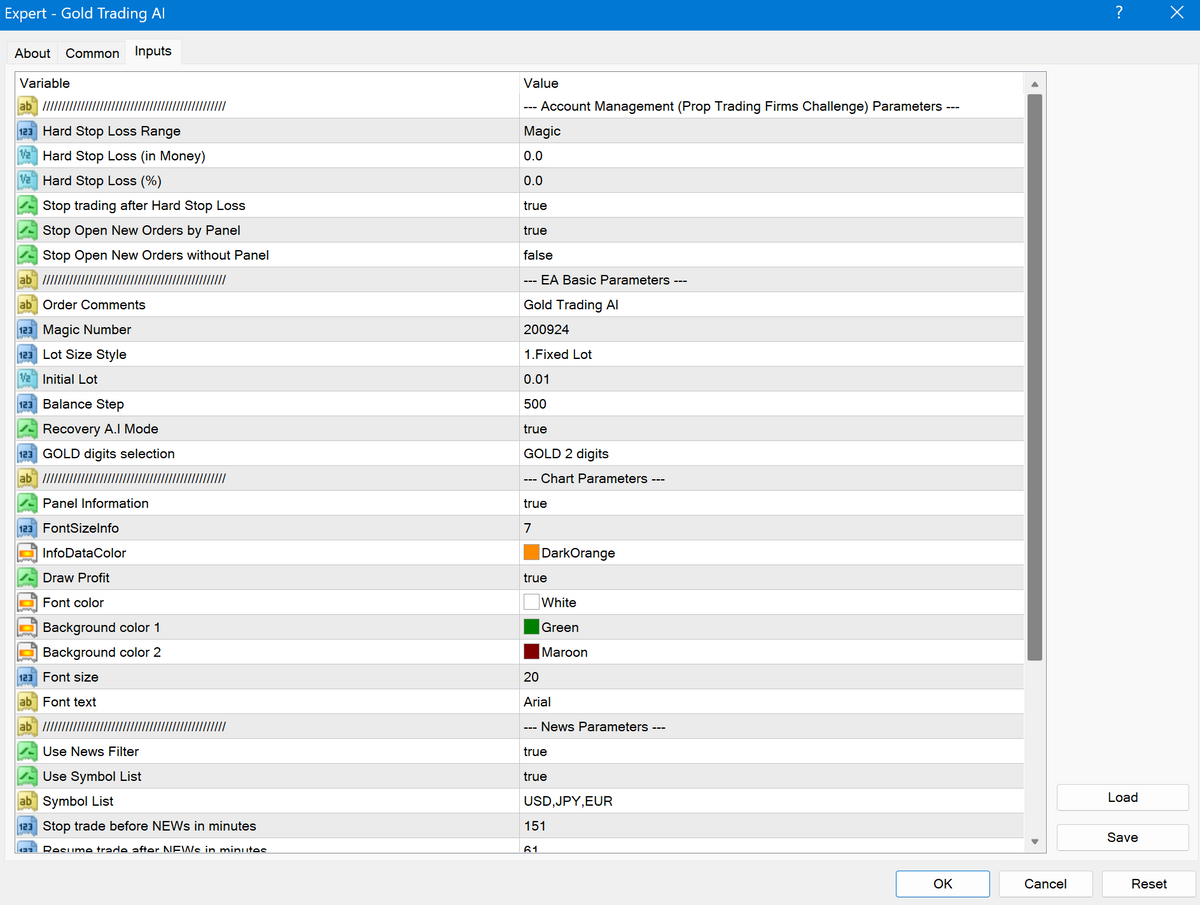Toggle the Use News Filter true value

click(x=535, y=751)
